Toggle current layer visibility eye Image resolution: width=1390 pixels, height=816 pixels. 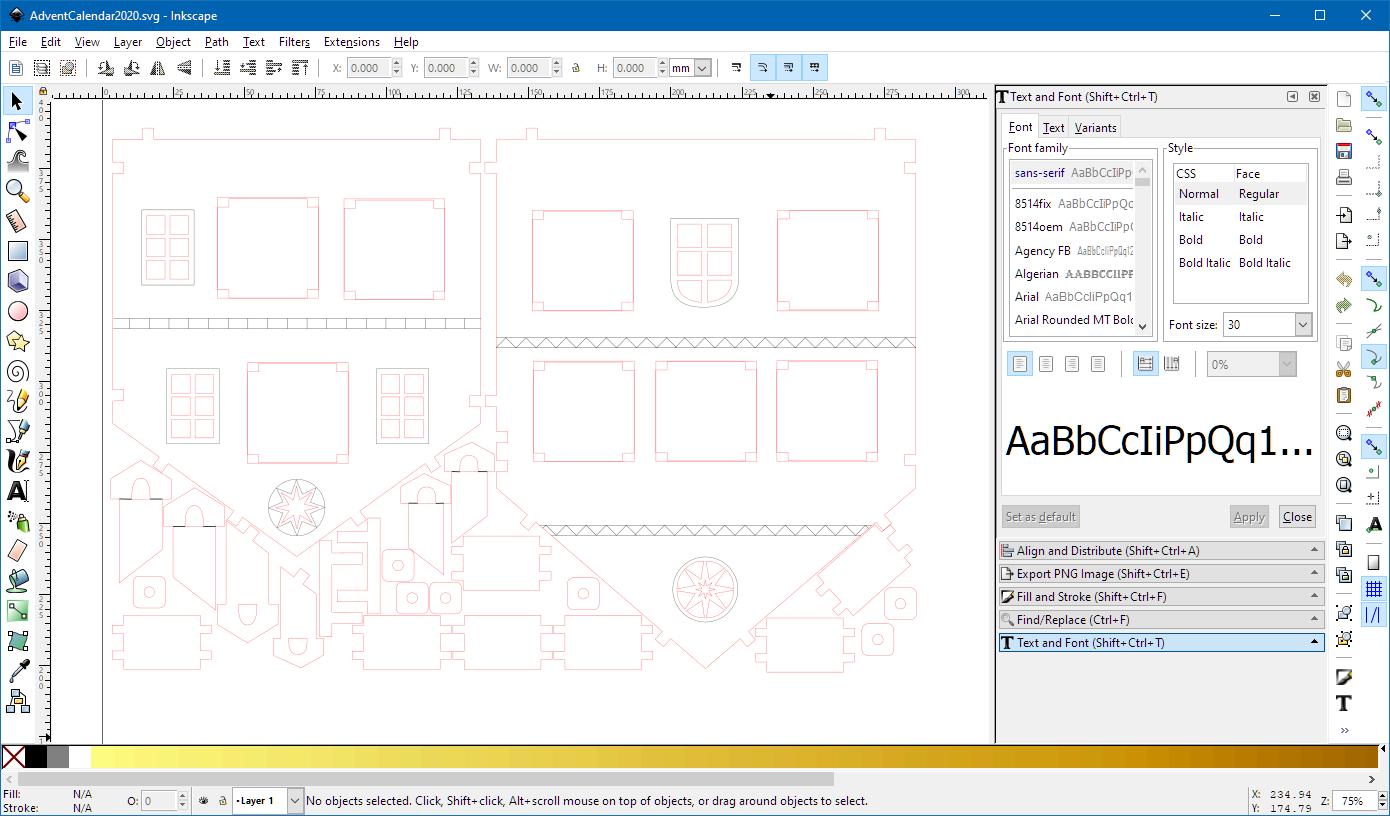[204, 801]
